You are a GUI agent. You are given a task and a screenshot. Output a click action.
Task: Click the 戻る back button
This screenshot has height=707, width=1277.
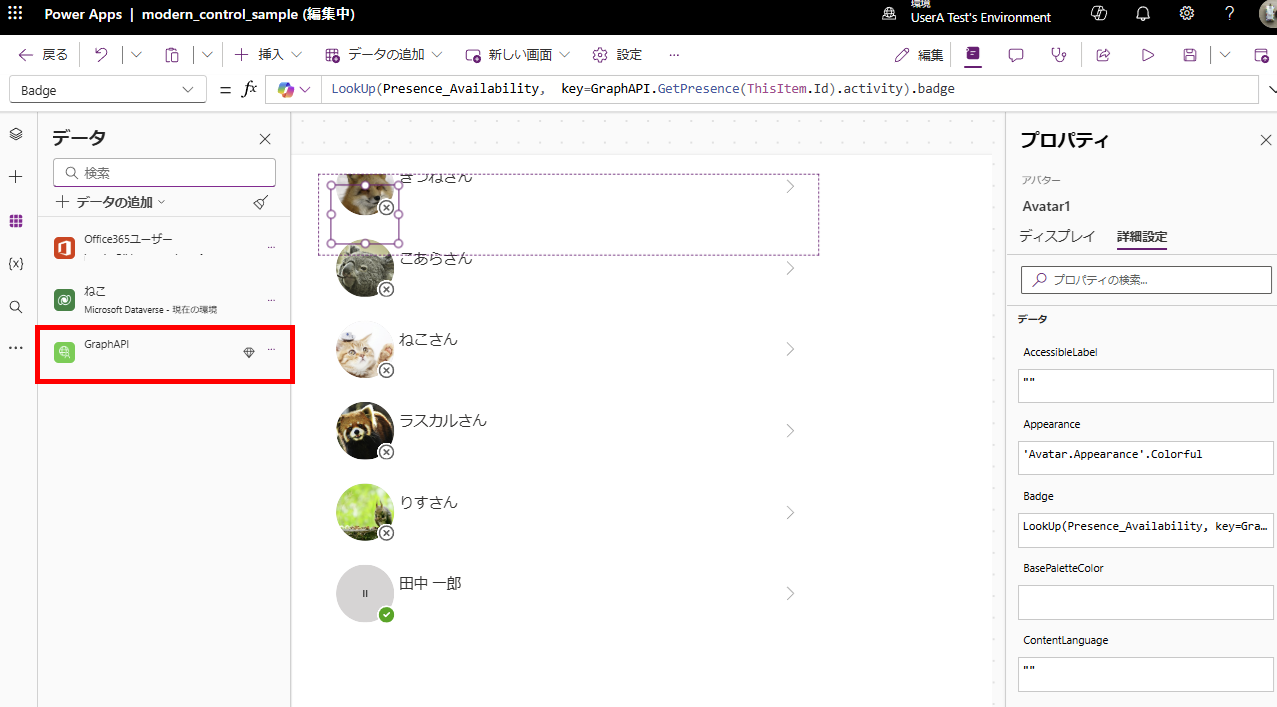pos(41,54)
